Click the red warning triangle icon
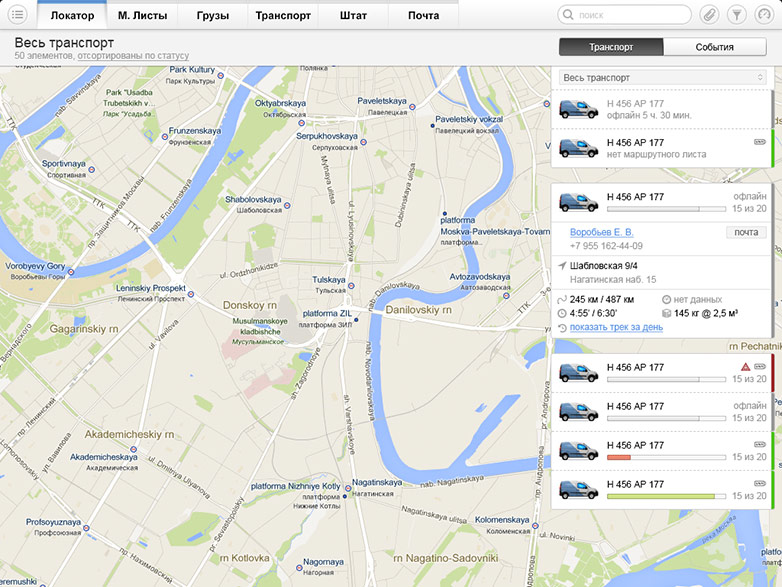 [746, 367]
